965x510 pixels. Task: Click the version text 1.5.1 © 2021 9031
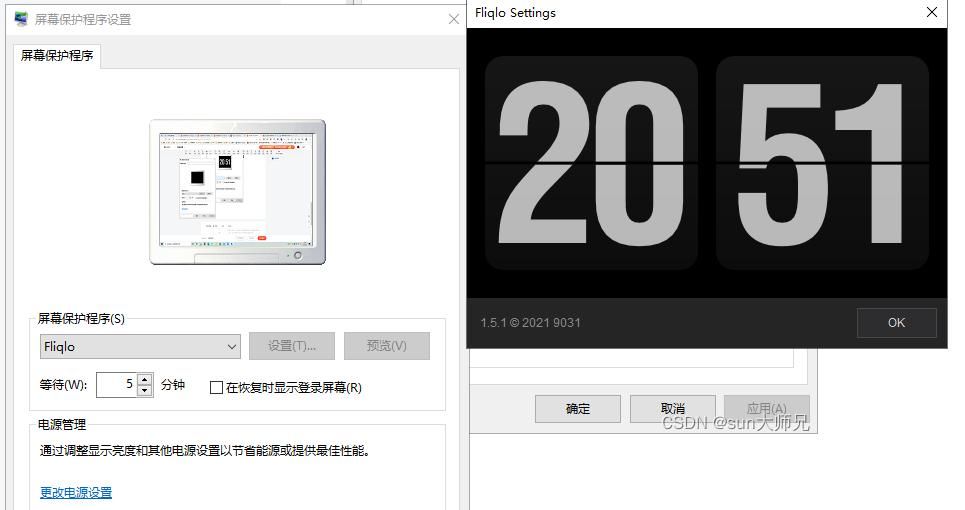(x=531, y=323)
